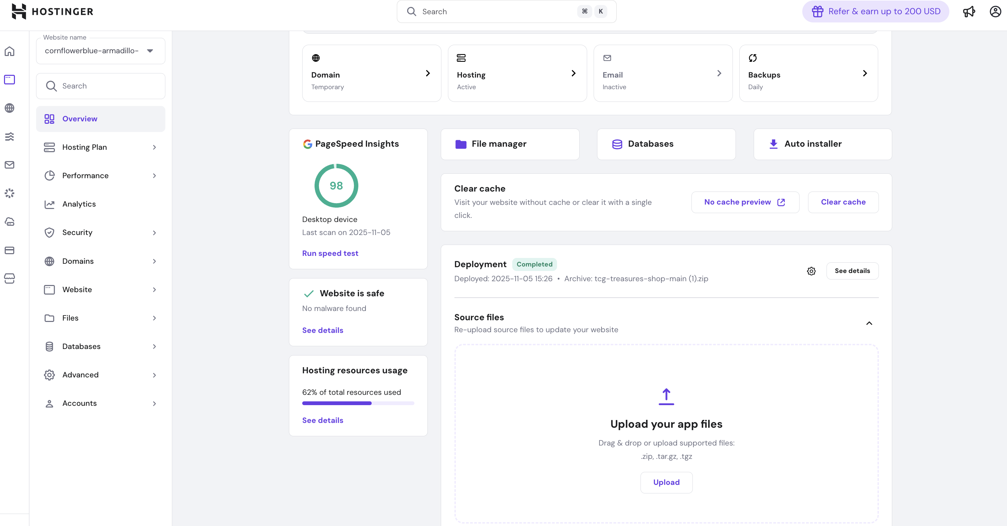Click the globe icon in left rail
The height and width of the screenshot is (526, 1007).
click(10, 108)
